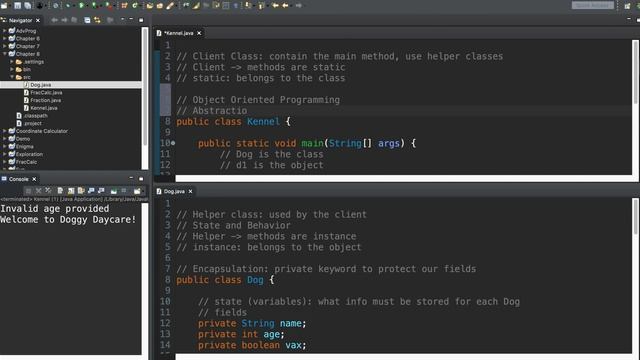Close the Kennel.java editor tab
Image resolution: width=640 pixels, height=360 pixels.
click(199, 33)
